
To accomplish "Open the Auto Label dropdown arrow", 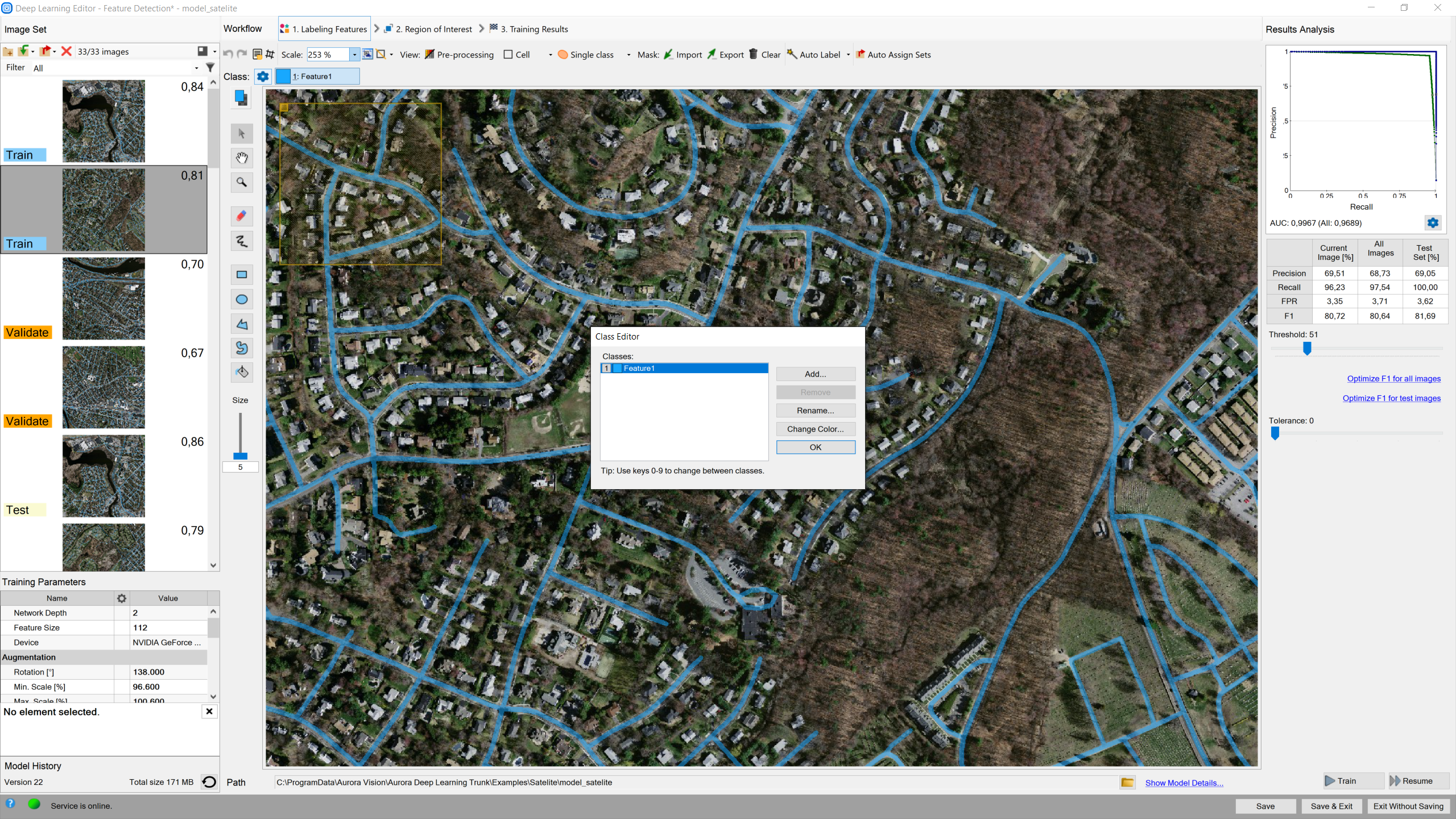I will pos(848,55).
